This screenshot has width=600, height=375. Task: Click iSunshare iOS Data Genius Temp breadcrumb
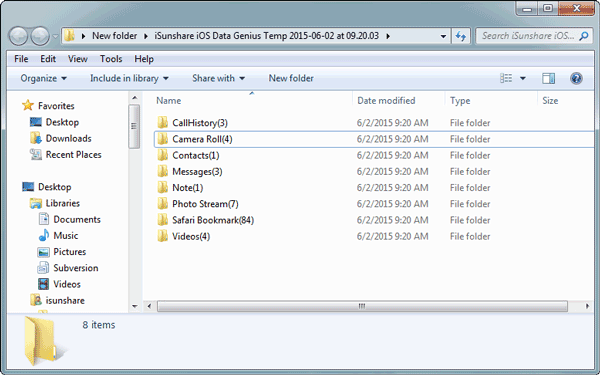266,36
